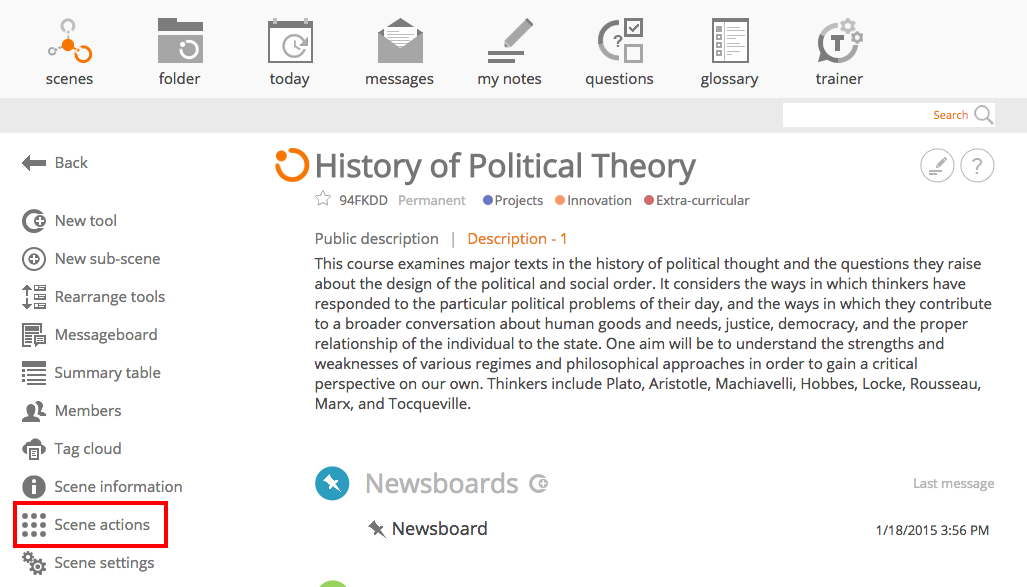Open Scene settings in the sidebar
The width and height of the screenshot is (1027, 587).
coord(88,563)
